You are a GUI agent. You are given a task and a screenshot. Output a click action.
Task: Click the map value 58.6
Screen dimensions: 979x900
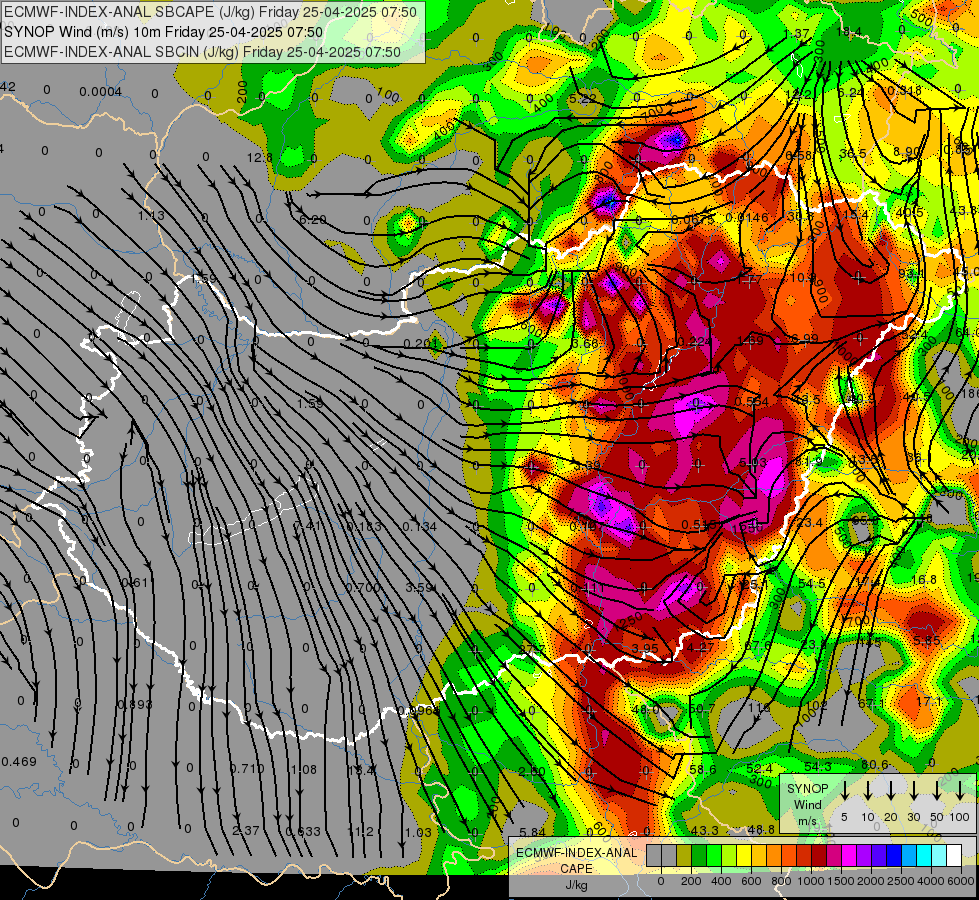click(702, 769)
